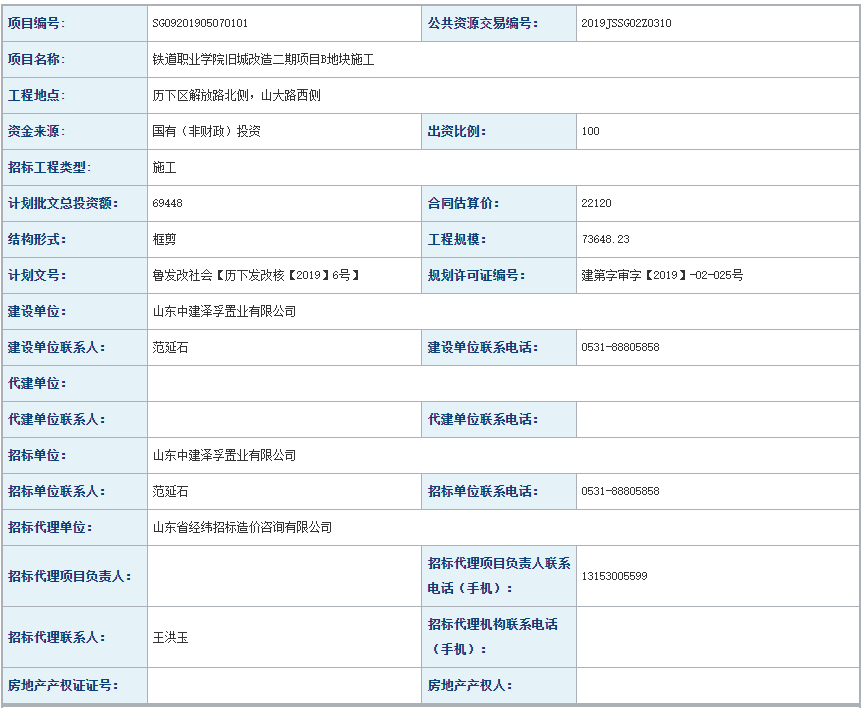Click the planning permit number 建第字审字【2019】-02-025号
This screenshot has height=708, width=866.
click(662, 275)
